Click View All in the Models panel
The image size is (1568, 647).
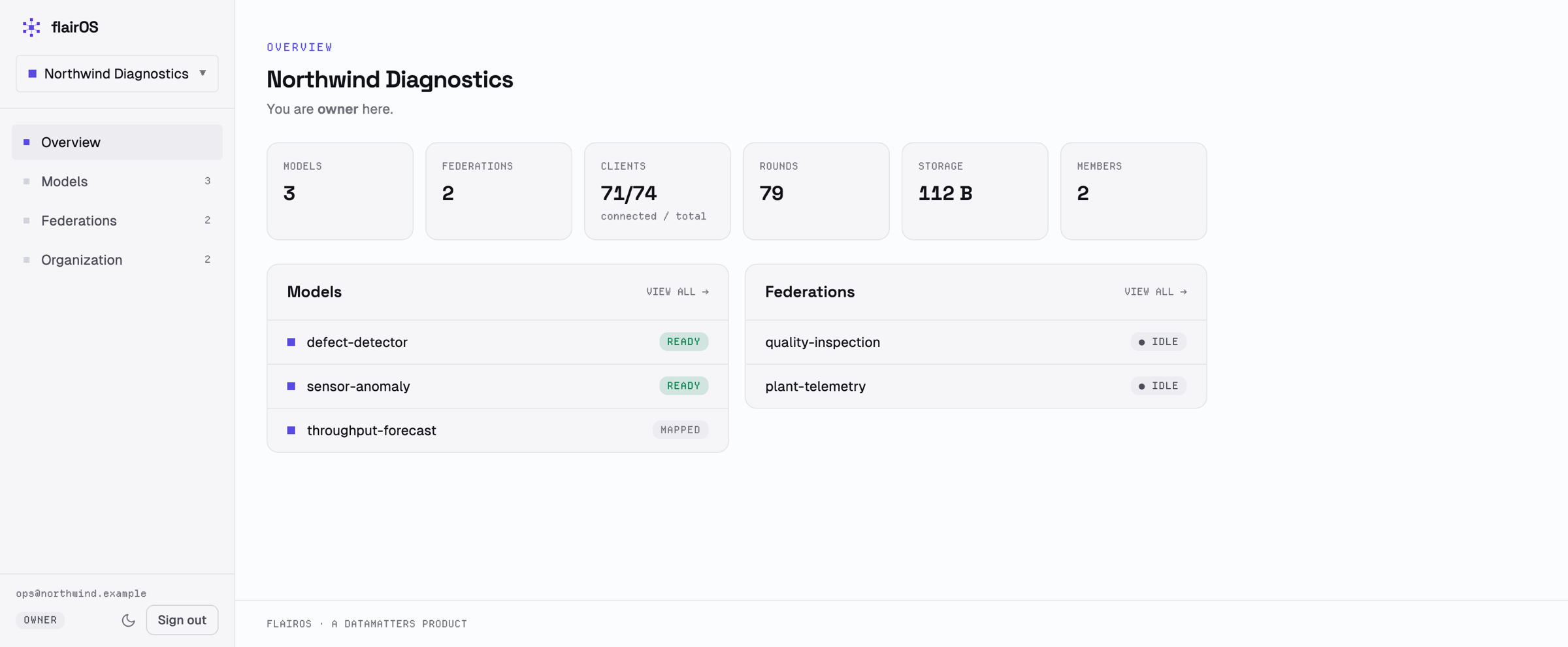(x=678, y=292)
